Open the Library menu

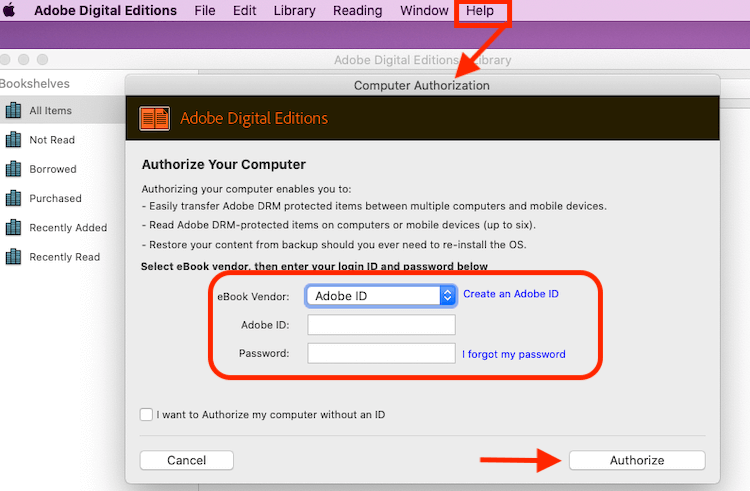coord(294,11)
